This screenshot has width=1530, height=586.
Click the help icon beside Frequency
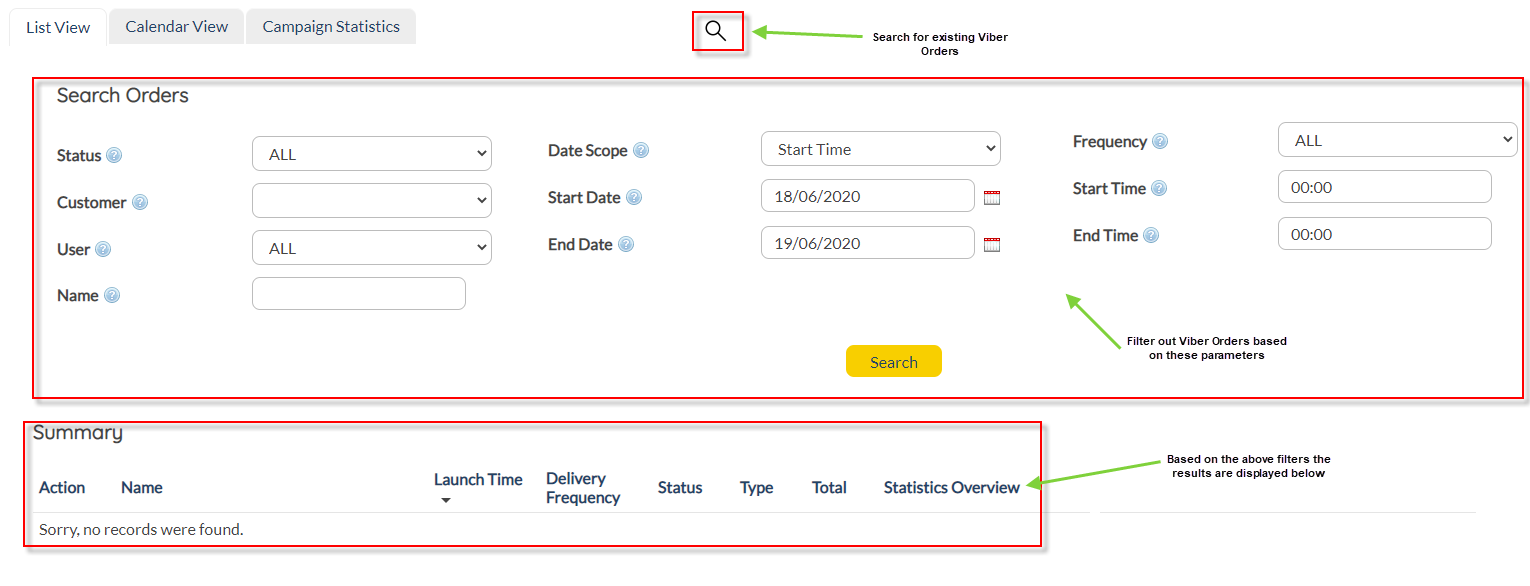click(x=1160, y=142)
